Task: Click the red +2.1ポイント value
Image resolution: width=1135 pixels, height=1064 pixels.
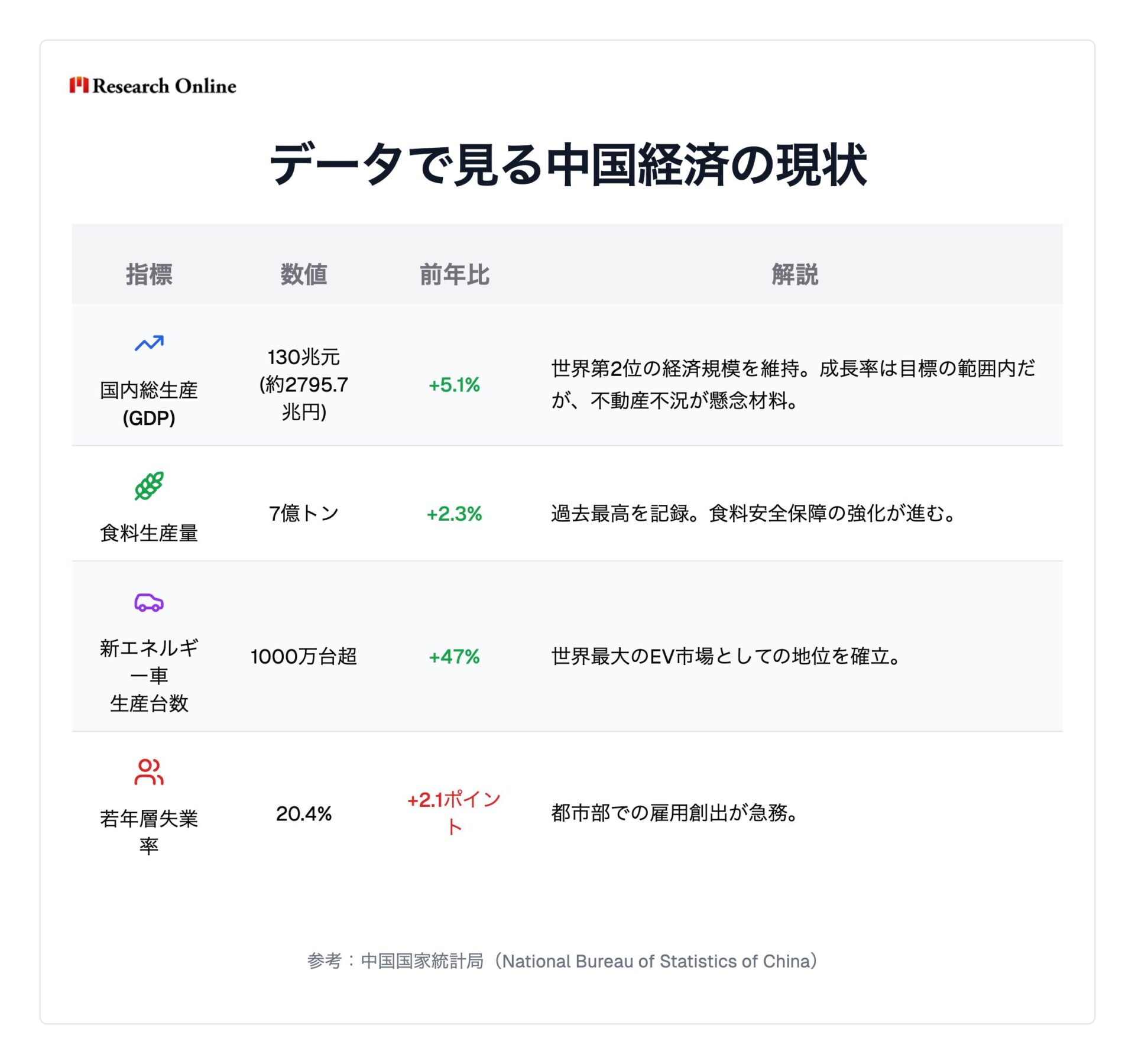Action: 454,813
